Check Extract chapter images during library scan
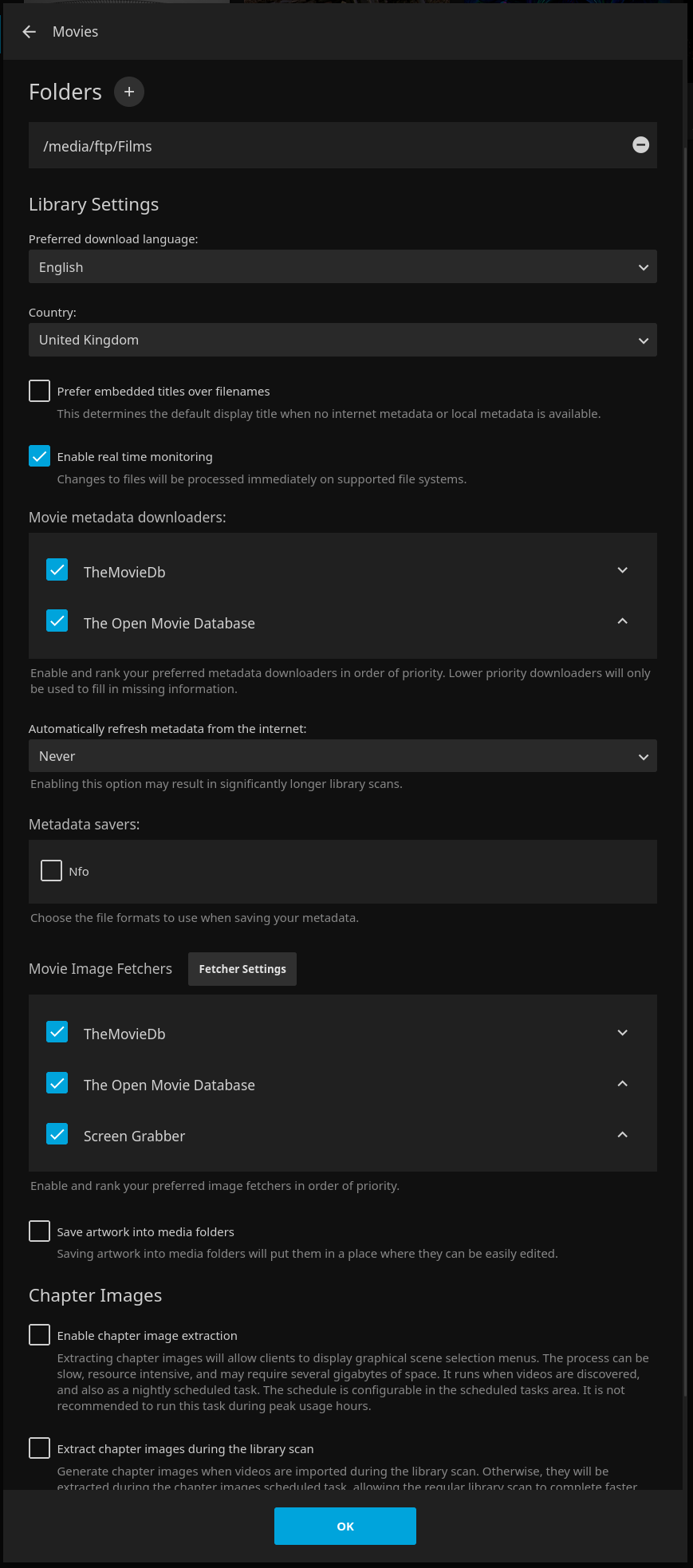Image resolution: width=693 pixels, height=1568 pixels. pos(39,1448)
